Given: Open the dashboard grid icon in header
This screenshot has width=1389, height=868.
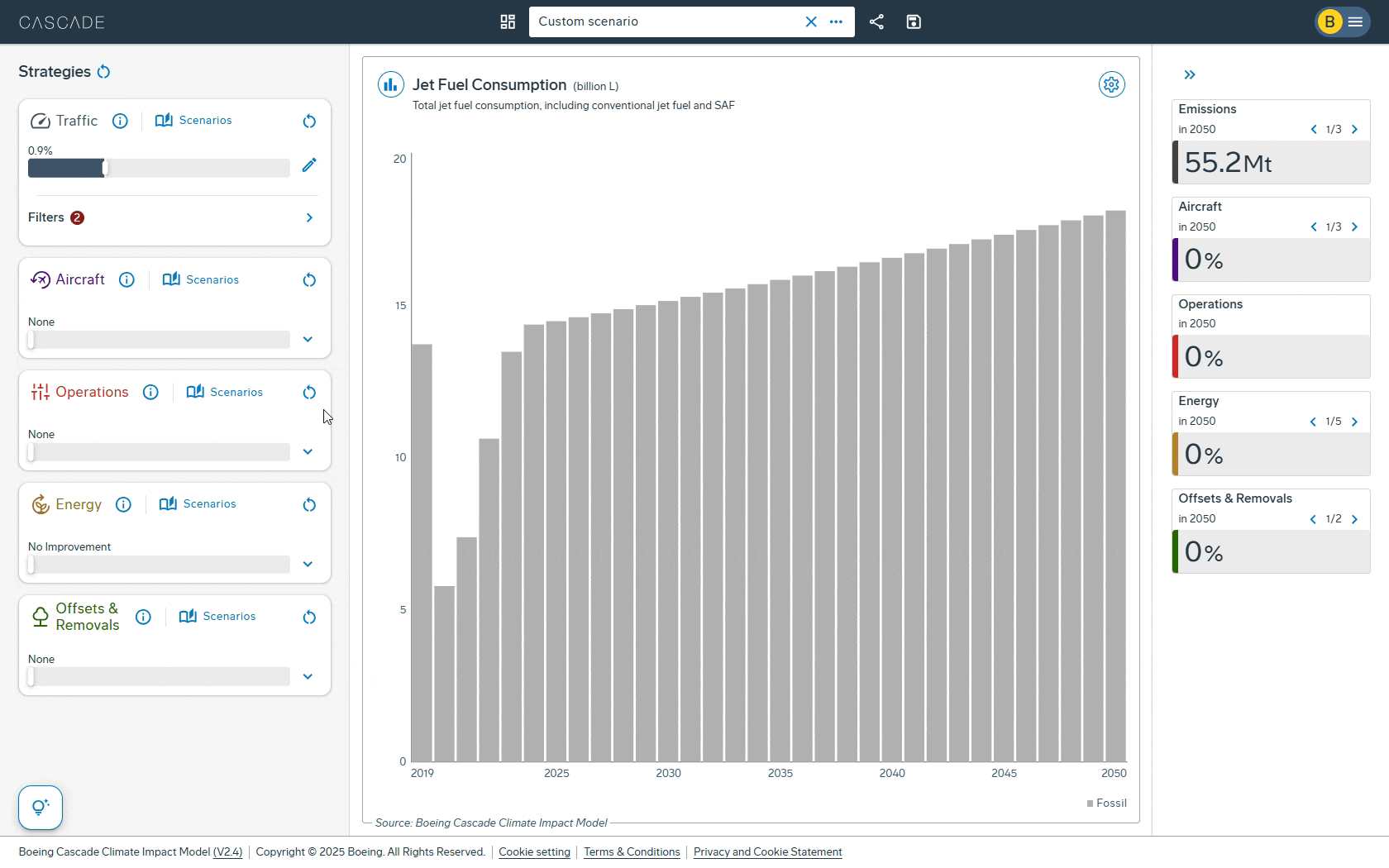Looking at the screenshot, I should 508,22.
